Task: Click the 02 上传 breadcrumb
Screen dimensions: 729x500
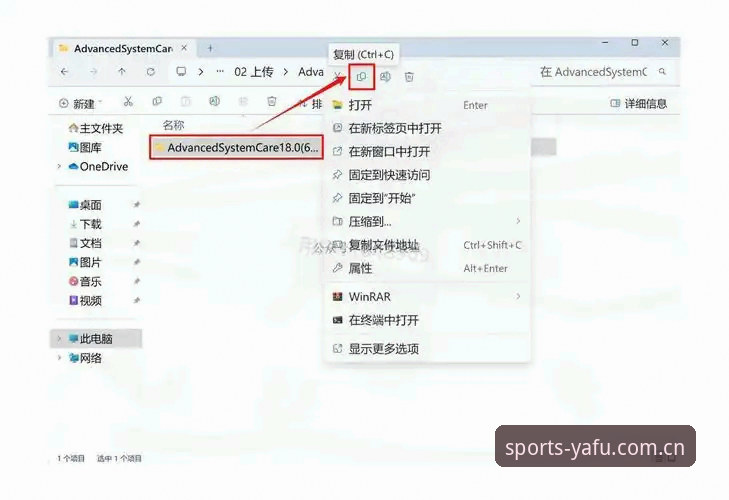Action: click(x=254, y=72)
